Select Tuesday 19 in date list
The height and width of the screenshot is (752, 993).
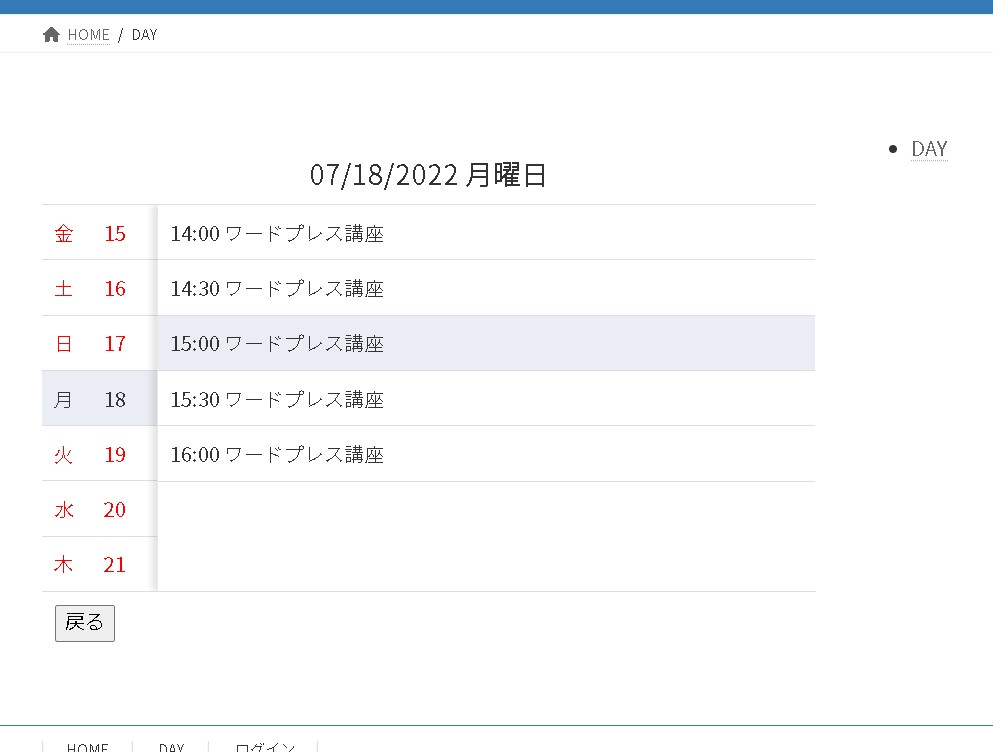coord(90,455)
